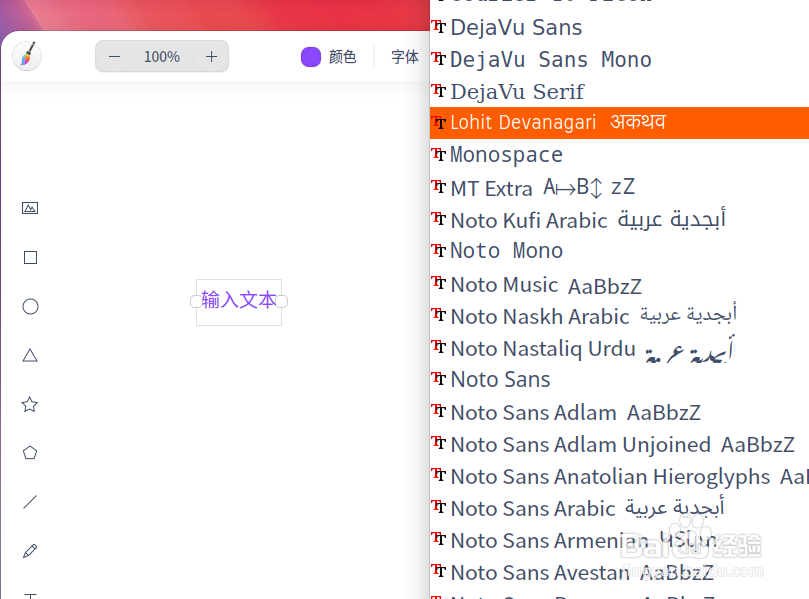The image size is (809, 599).
Task: Pick Noto Sans Arabic entry
Action: pos(619,509)
